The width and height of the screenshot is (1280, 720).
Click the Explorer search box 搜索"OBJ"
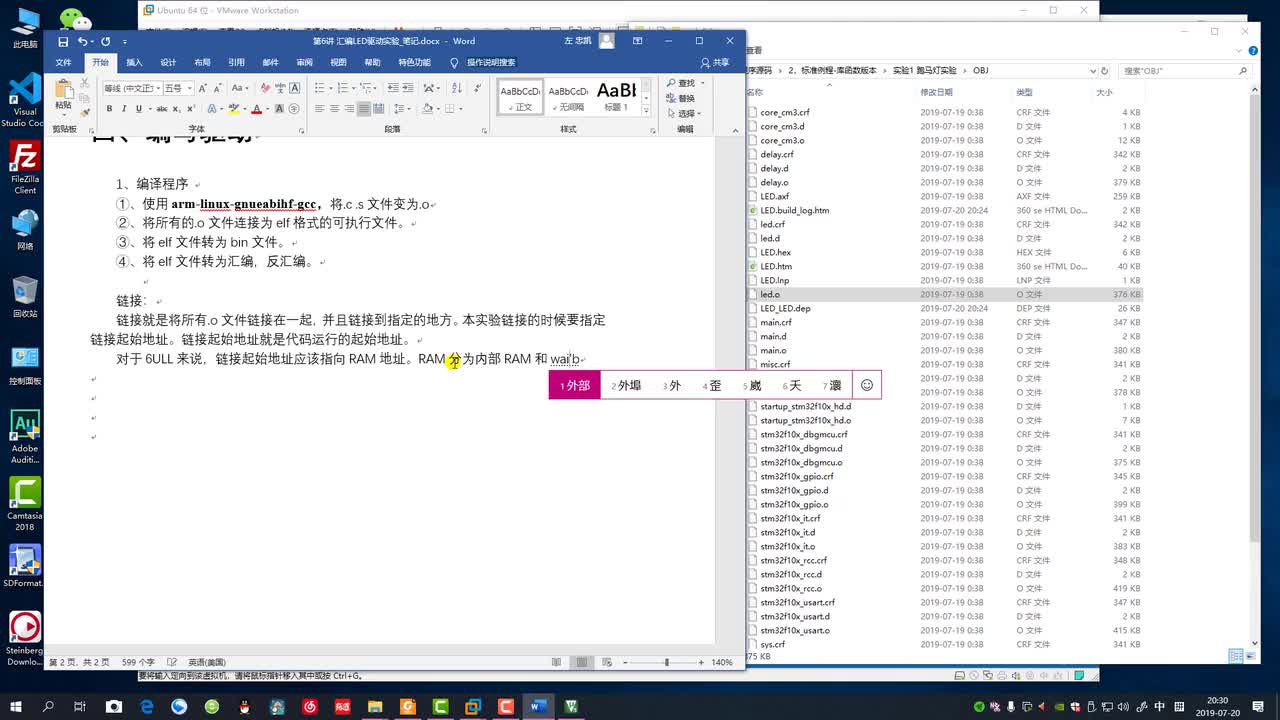[x=1184, y=71]
